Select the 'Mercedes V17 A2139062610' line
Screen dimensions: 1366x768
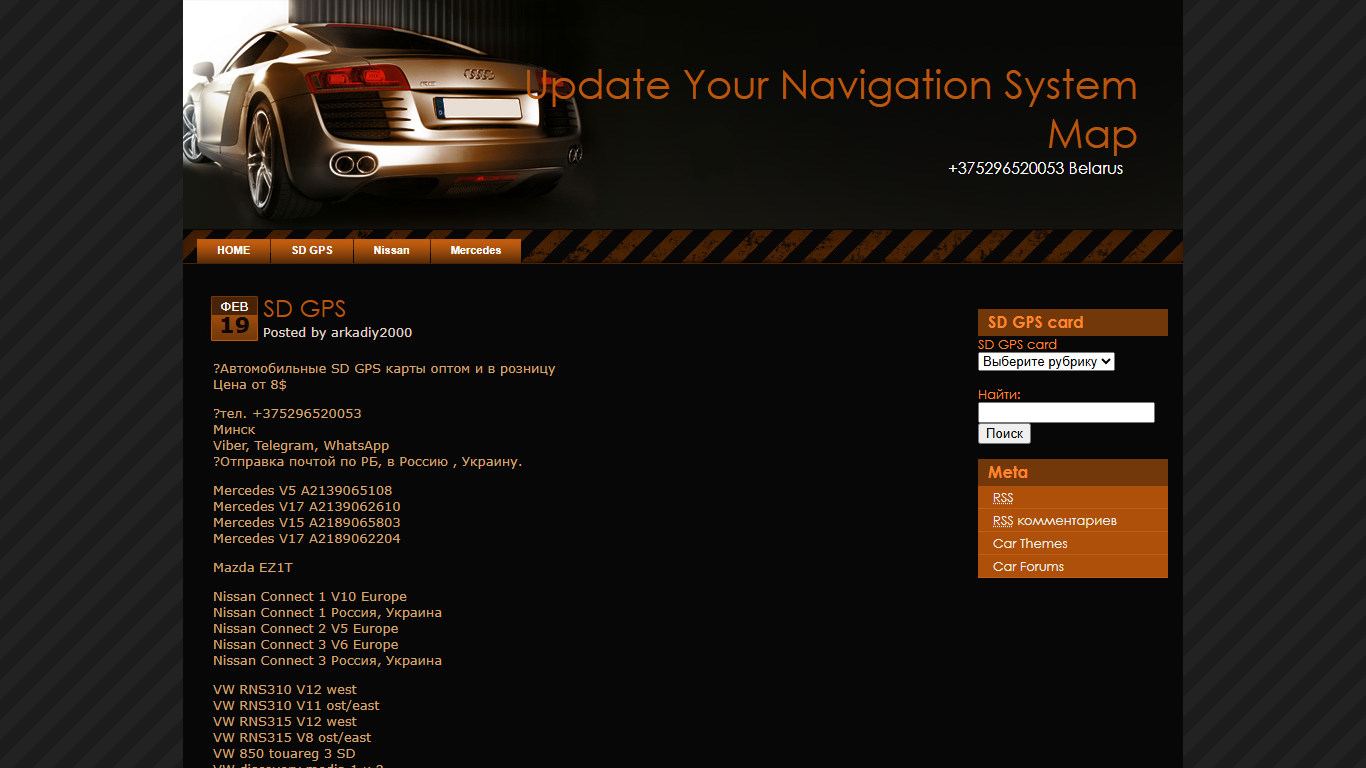click(x=307, y=507)
